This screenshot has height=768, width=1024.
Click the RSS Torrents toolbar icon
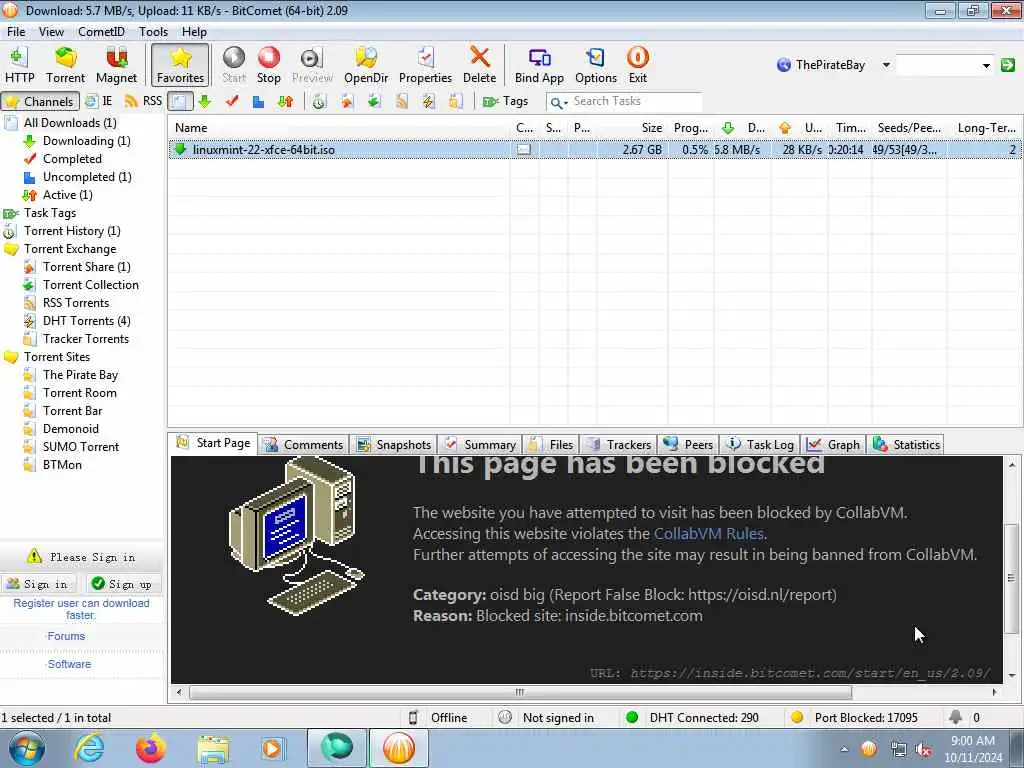pos(402,101)
